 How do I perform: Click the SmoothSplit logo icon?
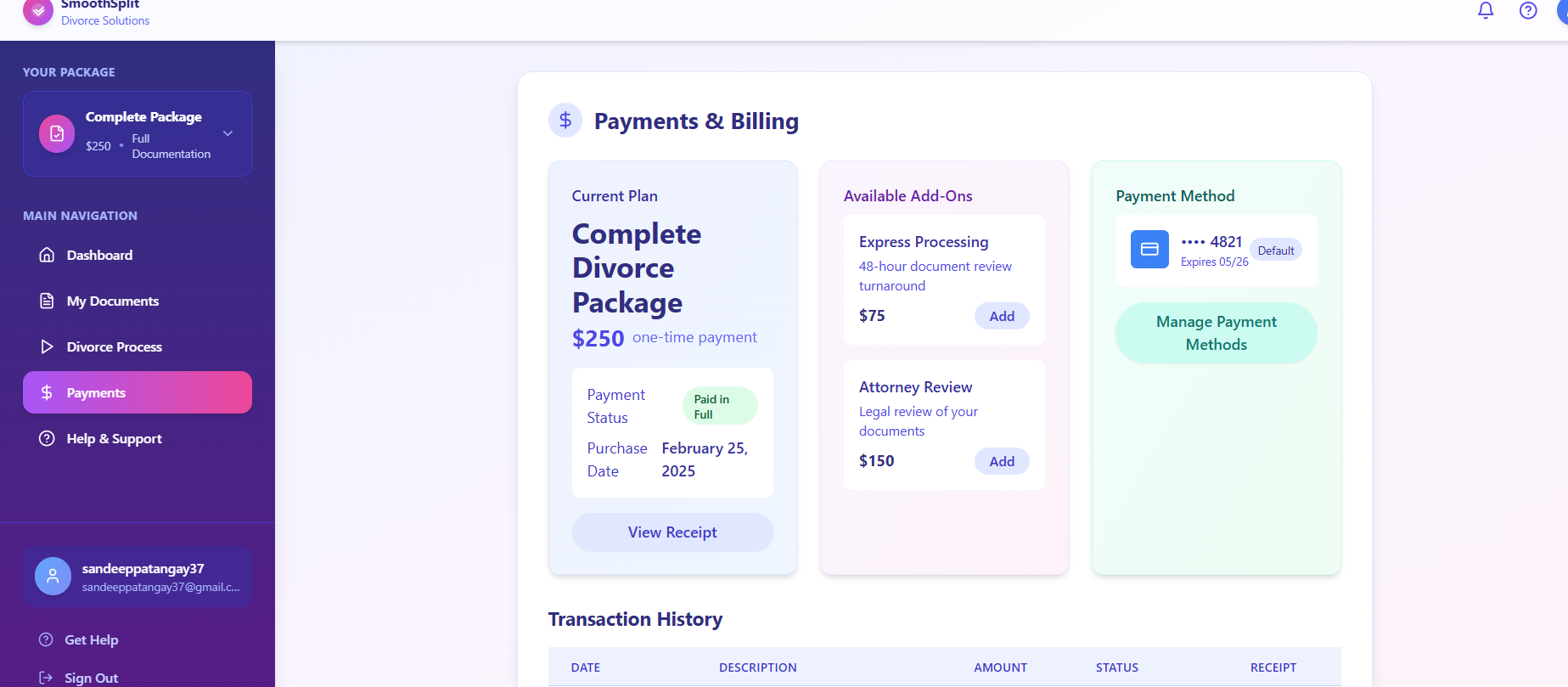click(x=38, y=12)
